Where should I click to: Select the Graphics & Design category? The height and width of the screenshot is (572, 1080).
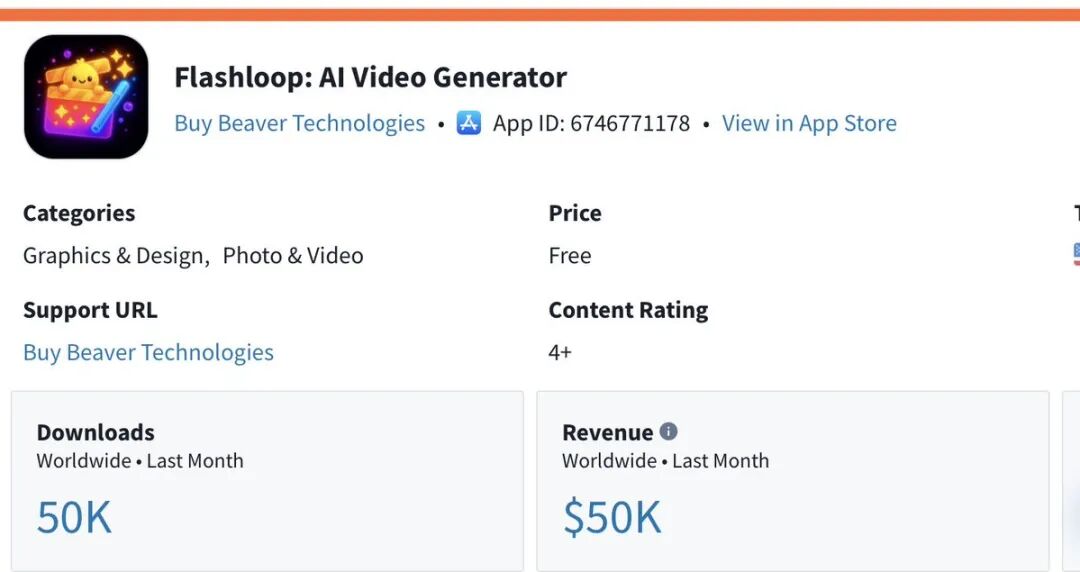[x=115, y=255]
